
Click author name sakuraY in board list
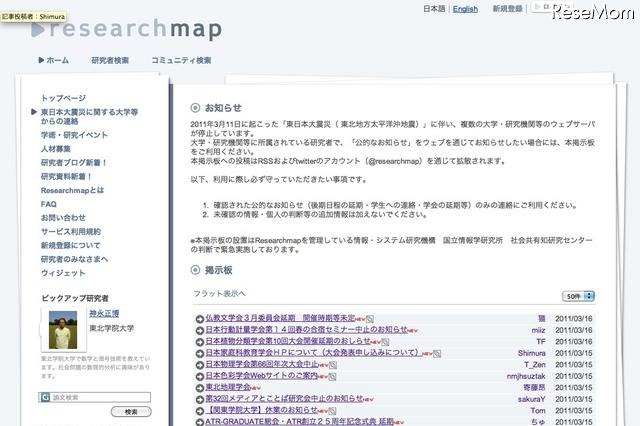tap(531, 399)
